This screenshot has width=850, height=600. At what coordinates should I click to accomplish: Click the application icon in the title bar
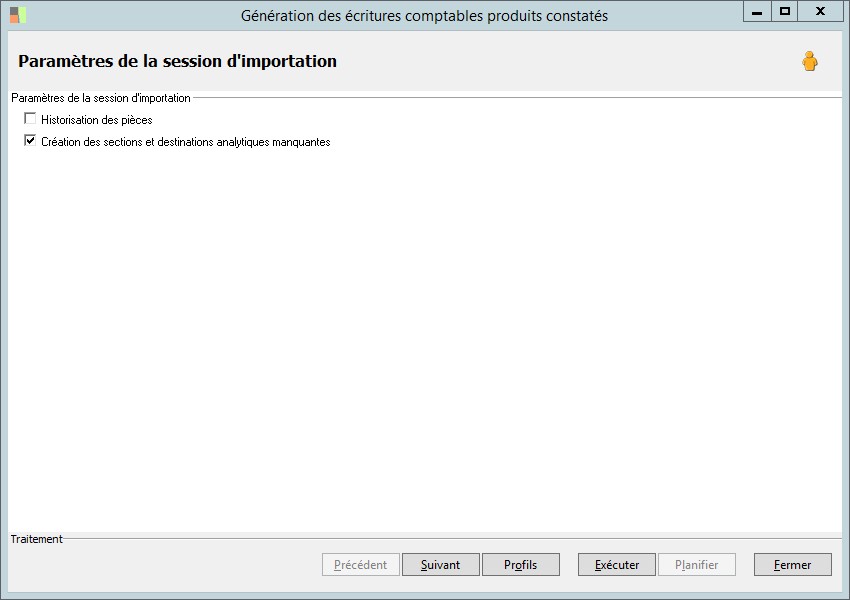(18, 15)
